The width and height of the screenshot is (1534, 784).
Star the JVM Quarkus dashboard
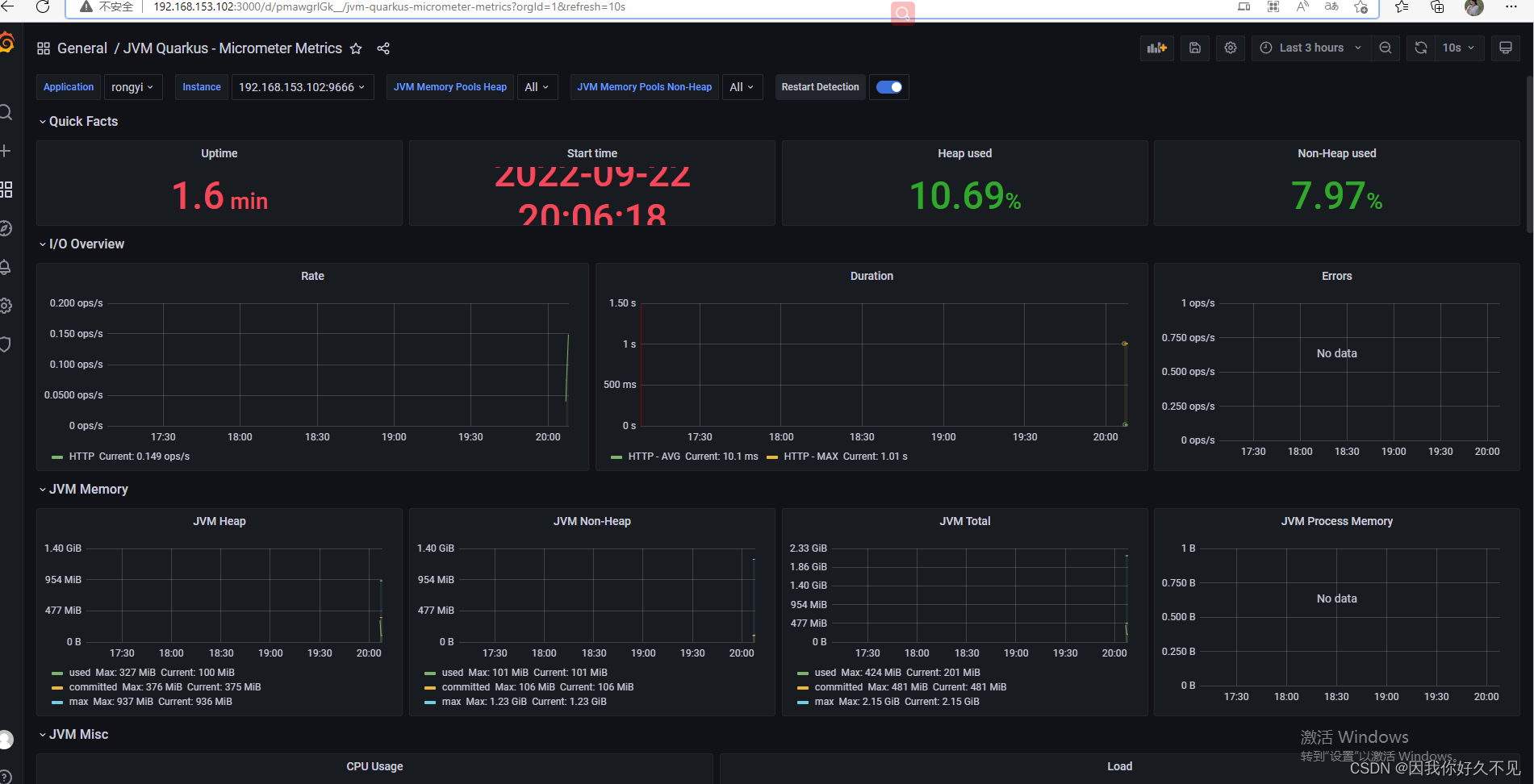tap(356, 48)
